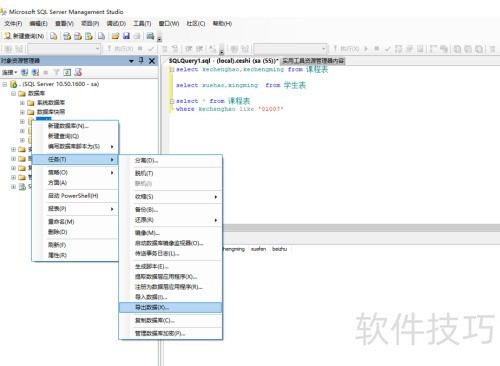Choose 新建数据库(N)... in context menu
This screenshot has width=500, height=366.
75,126
